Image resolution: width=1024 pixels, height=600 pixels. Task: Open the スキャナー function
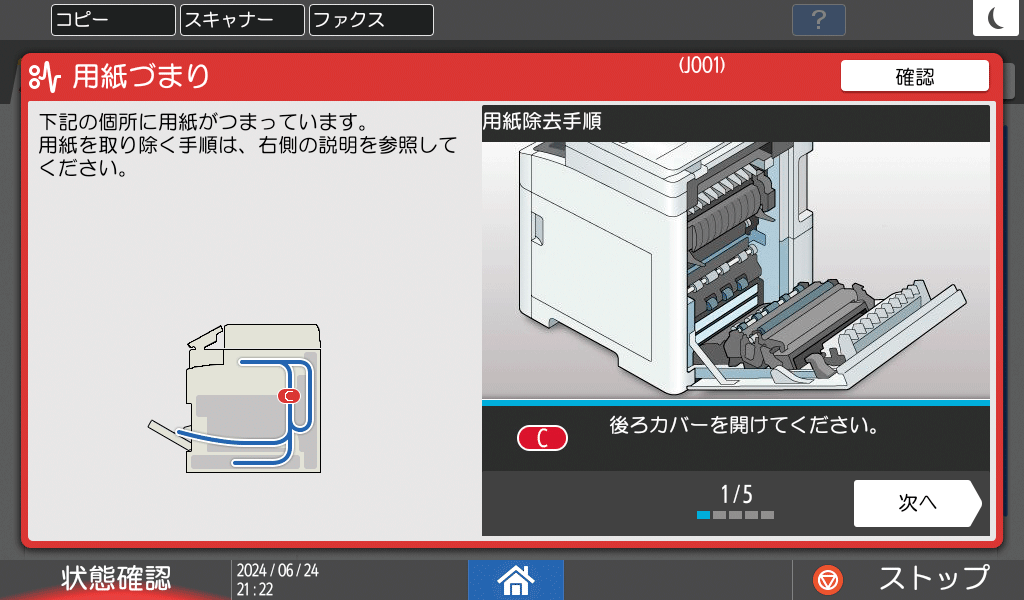(241, 20)
